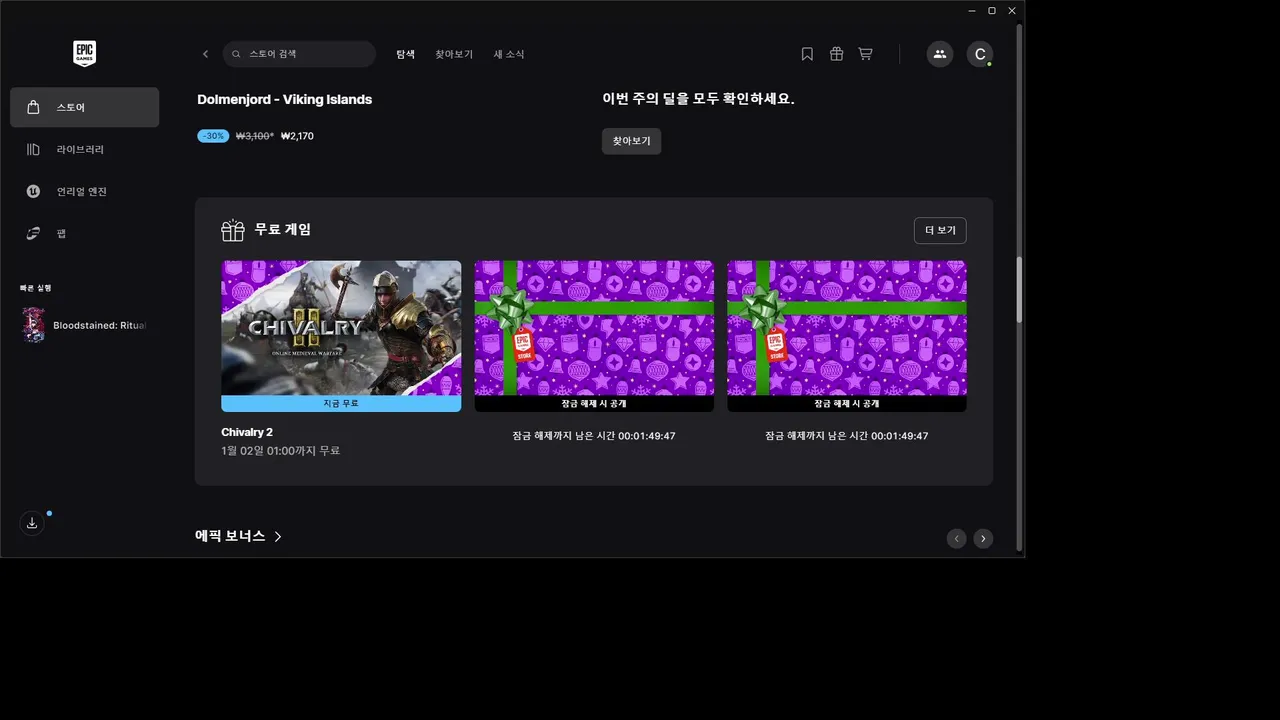Click the -30% discount badge
The image size is (1280, 720).
(x=213, y=136)
